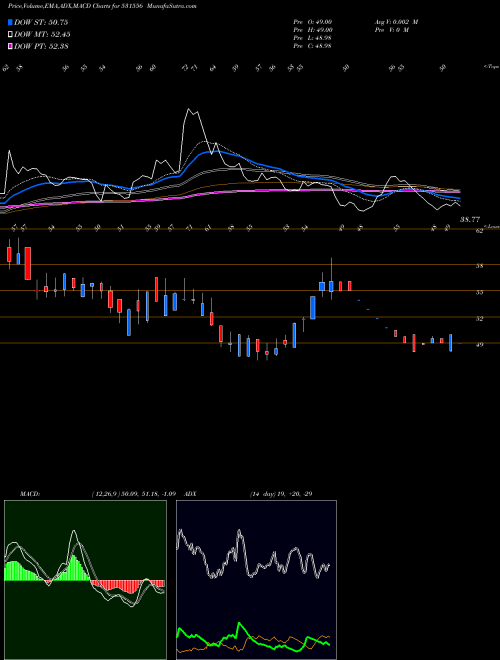Image resolution: width=500 pixels, height=660 pixels.
Task: Click the MACD panel label
Action: point(29,494)
